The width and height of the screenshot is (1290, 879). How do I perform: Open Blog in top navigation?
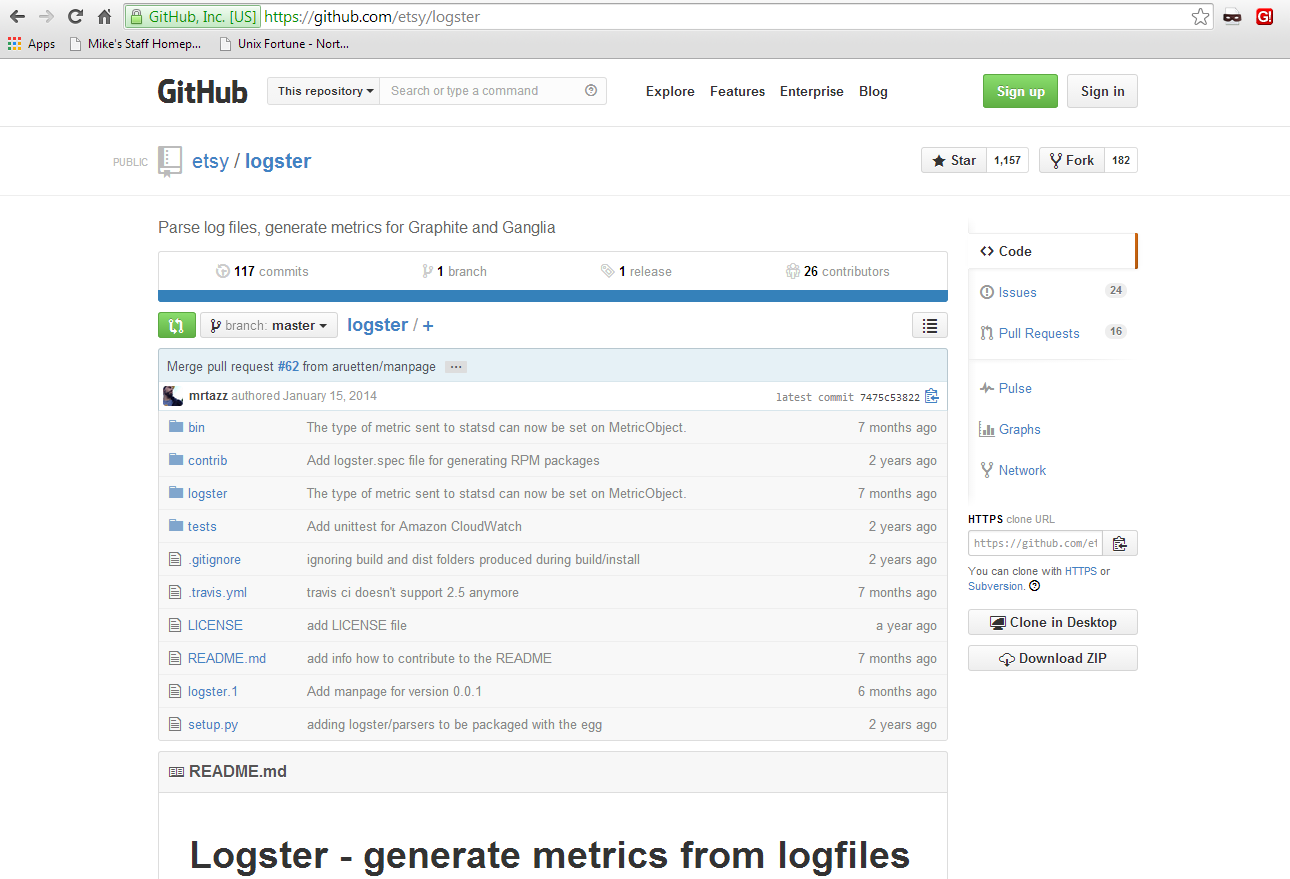tap(873, 91)
